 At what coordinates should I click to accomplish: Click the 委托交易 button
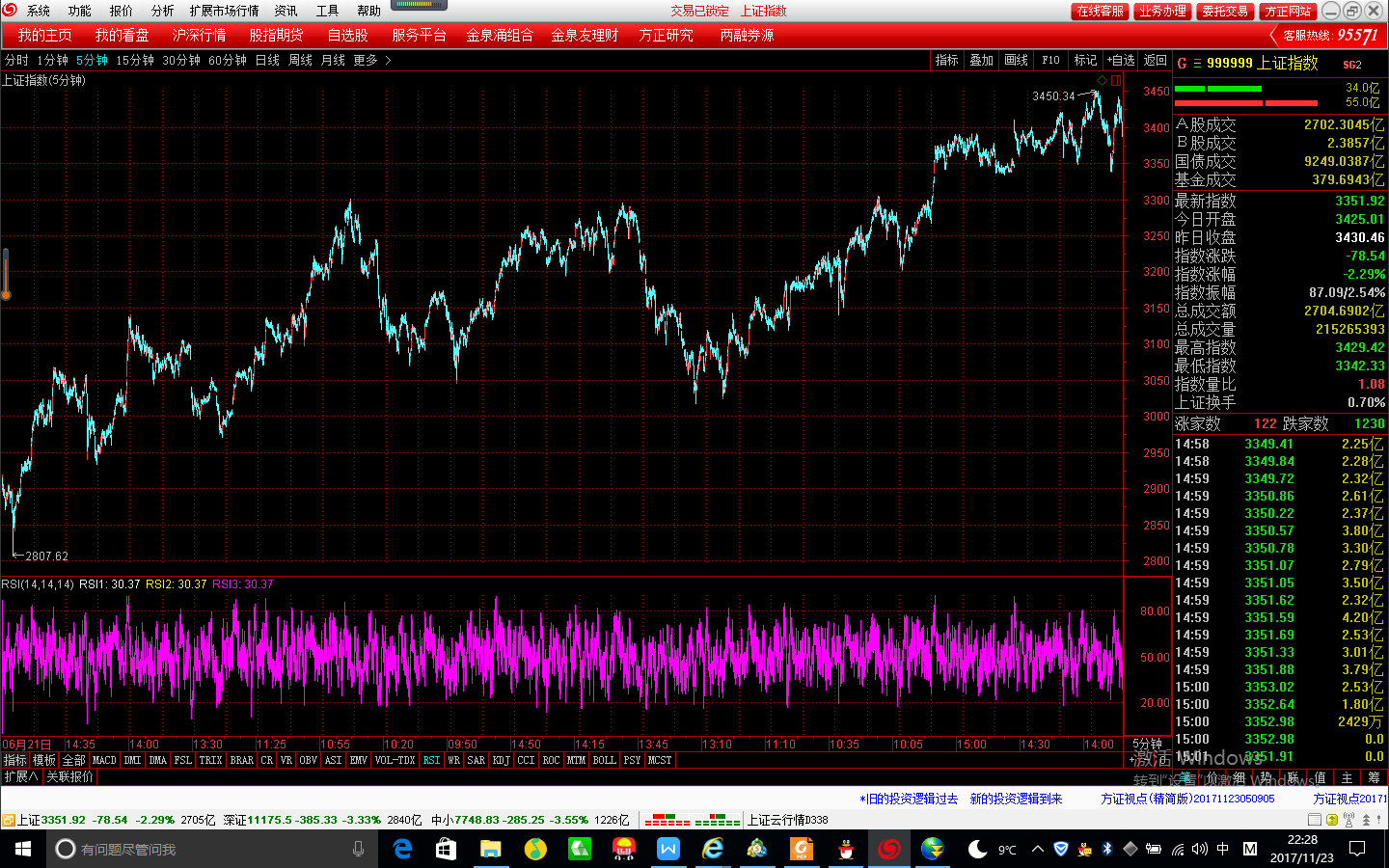coord(1225,12)
